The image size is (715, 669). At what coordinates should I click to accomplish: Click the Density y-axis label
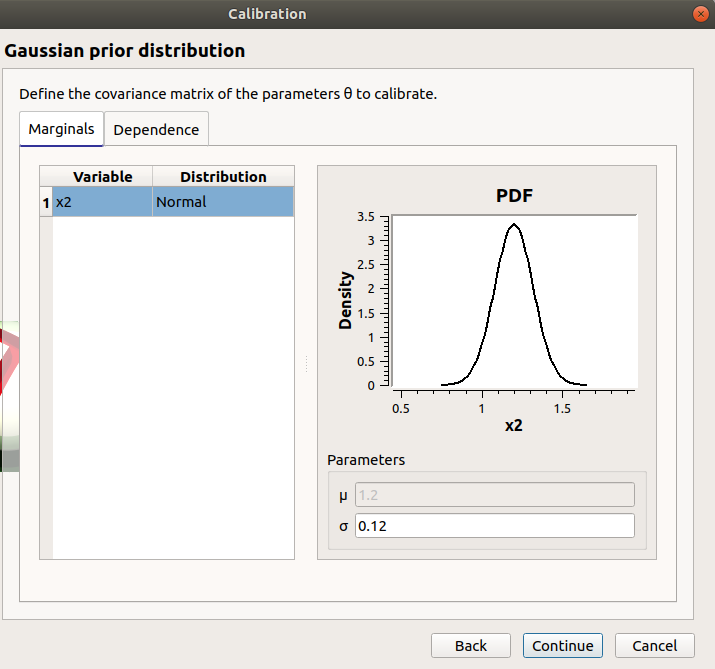[346, 301]
